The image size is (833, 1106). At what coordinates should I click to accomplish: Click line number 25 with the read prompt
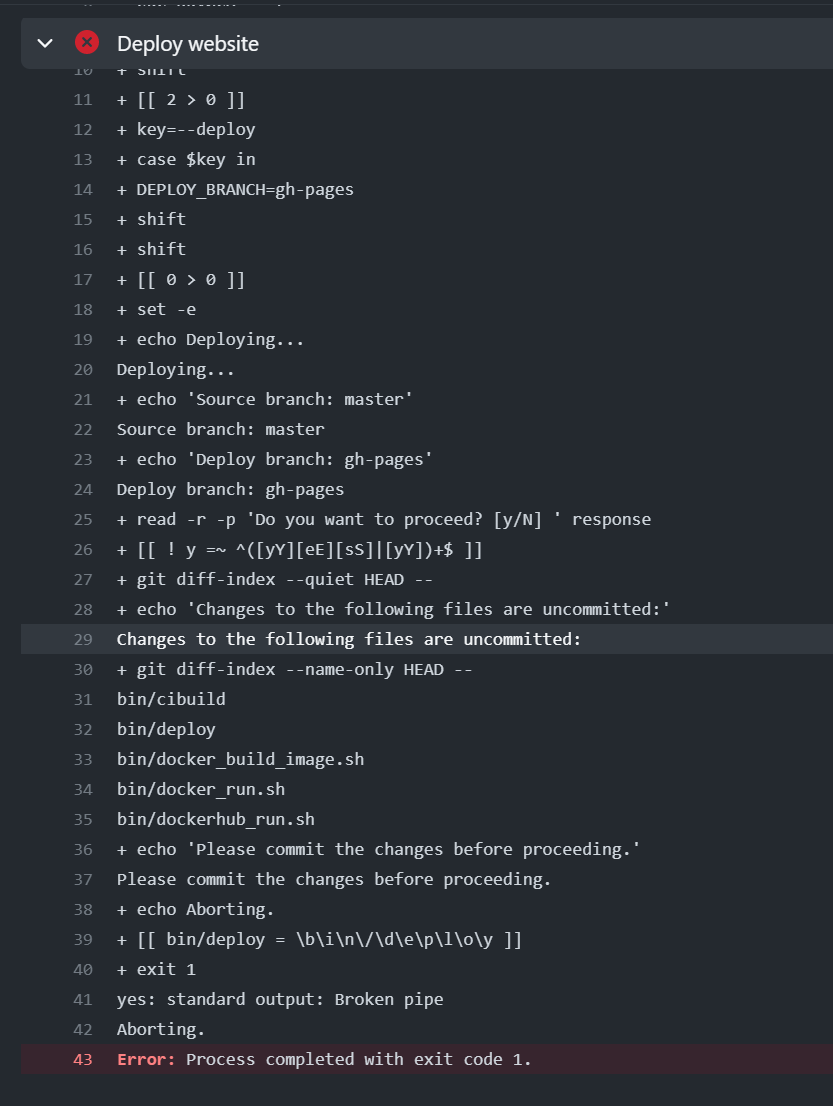pyautogui.click(x=82, y=519)
